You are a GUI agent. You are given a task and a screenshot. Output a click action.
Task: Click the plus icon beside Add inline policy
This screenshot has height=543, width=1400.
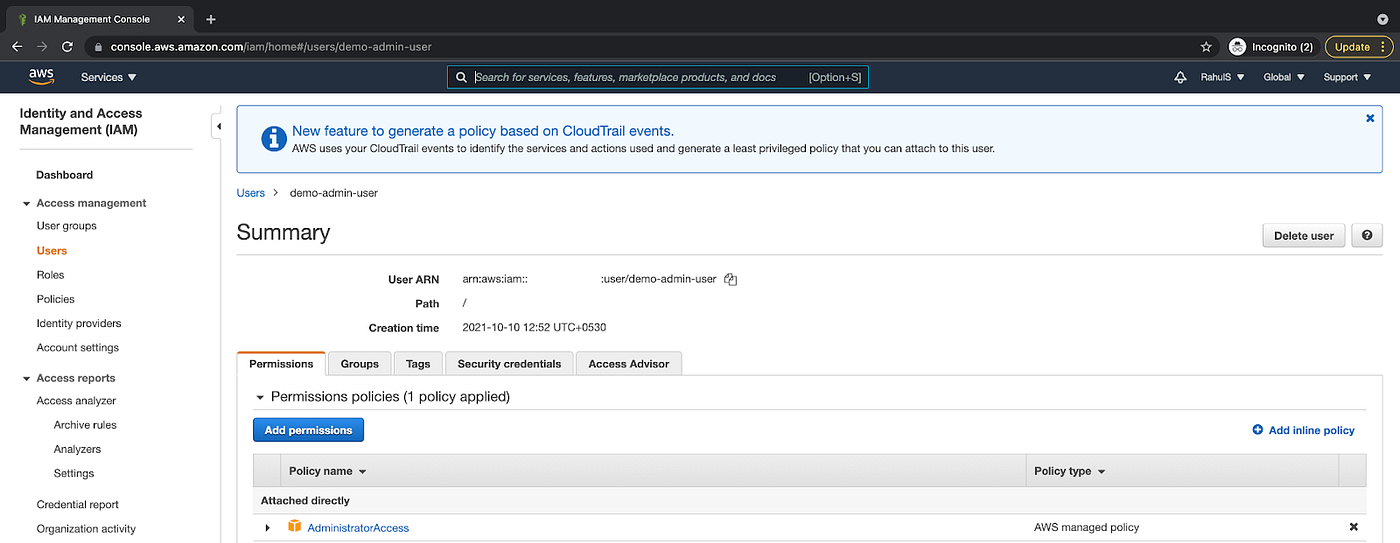pyautogui.click(x=1257, y=430)
